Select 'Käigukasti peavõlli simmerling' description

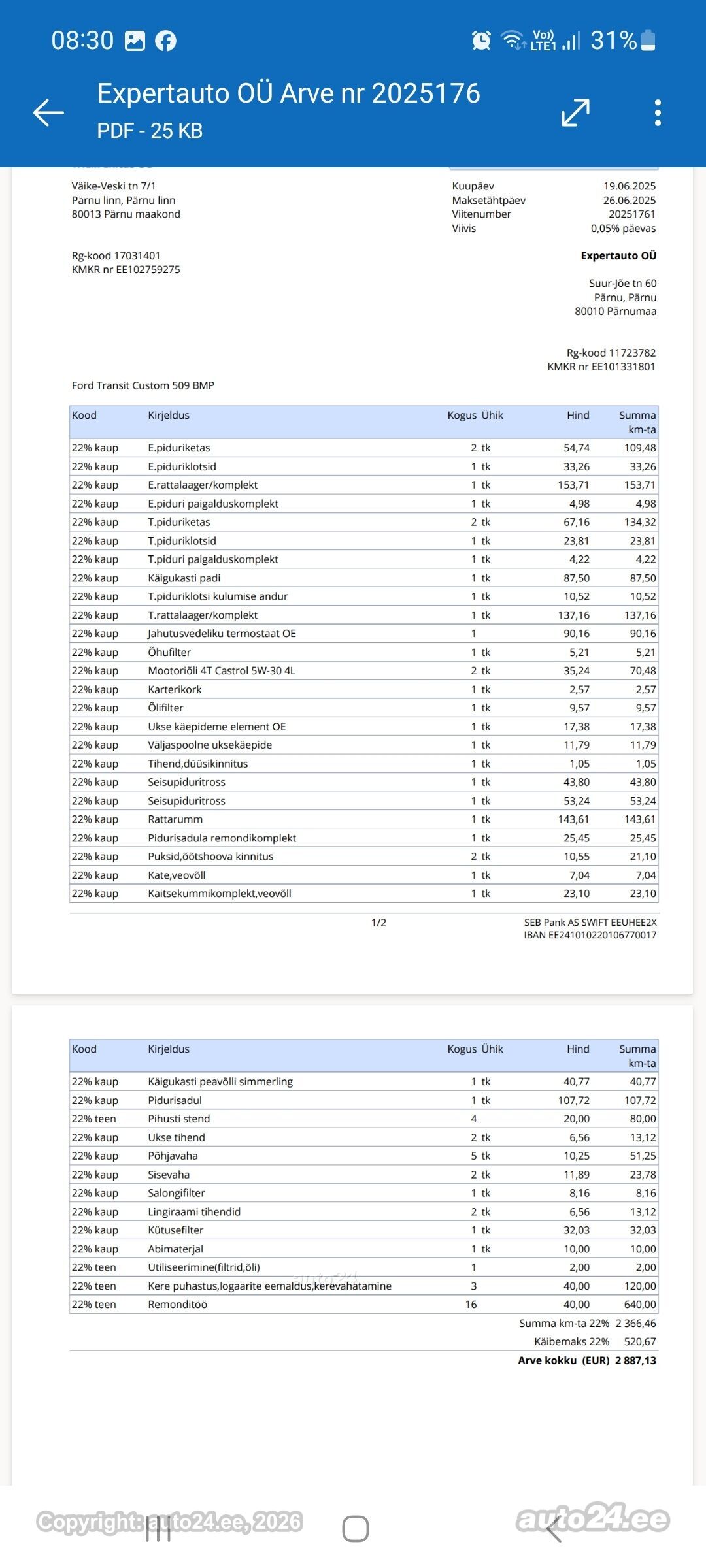click(220, 1082)
